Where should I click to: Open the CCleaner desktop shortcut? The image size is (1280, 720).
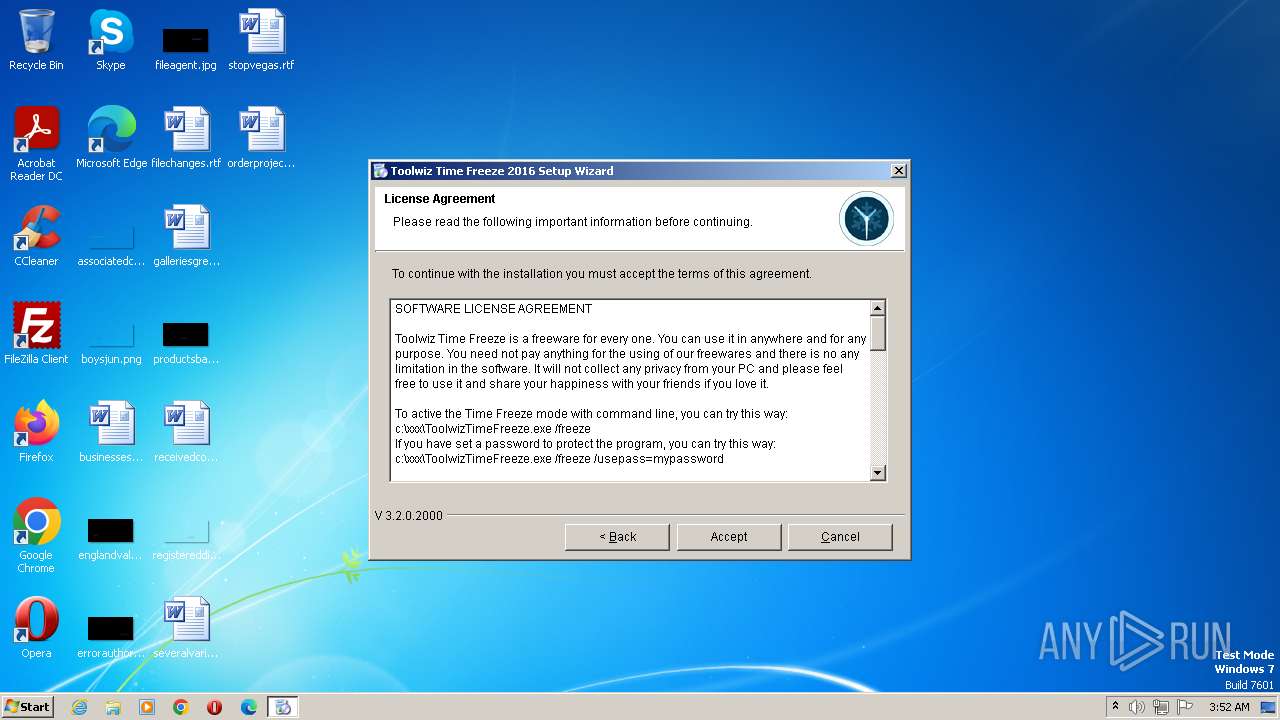(x=36, y=236)
